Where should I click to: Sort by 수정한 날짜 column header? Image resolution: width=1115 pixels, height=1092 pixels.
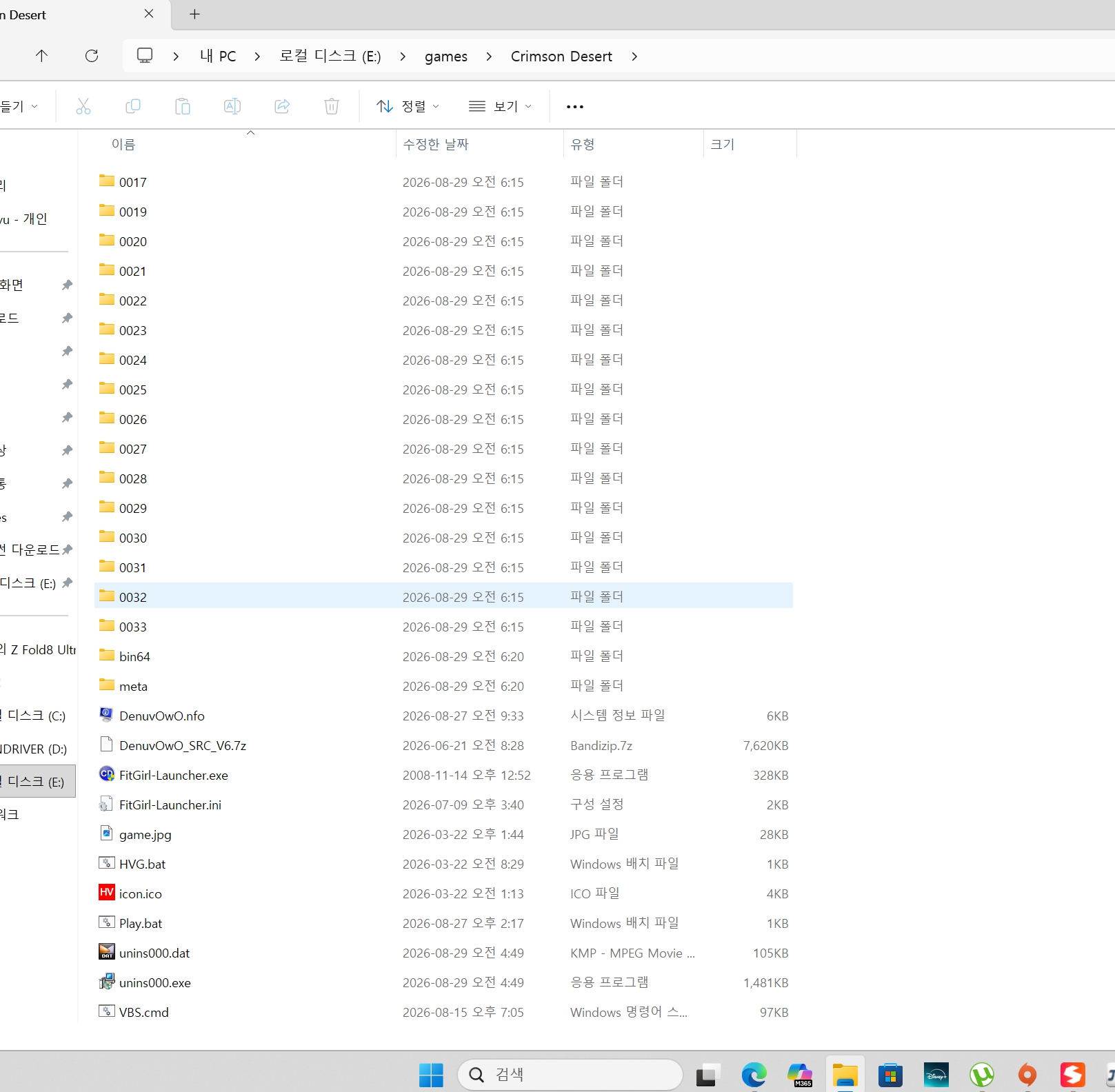coord(436,144)
